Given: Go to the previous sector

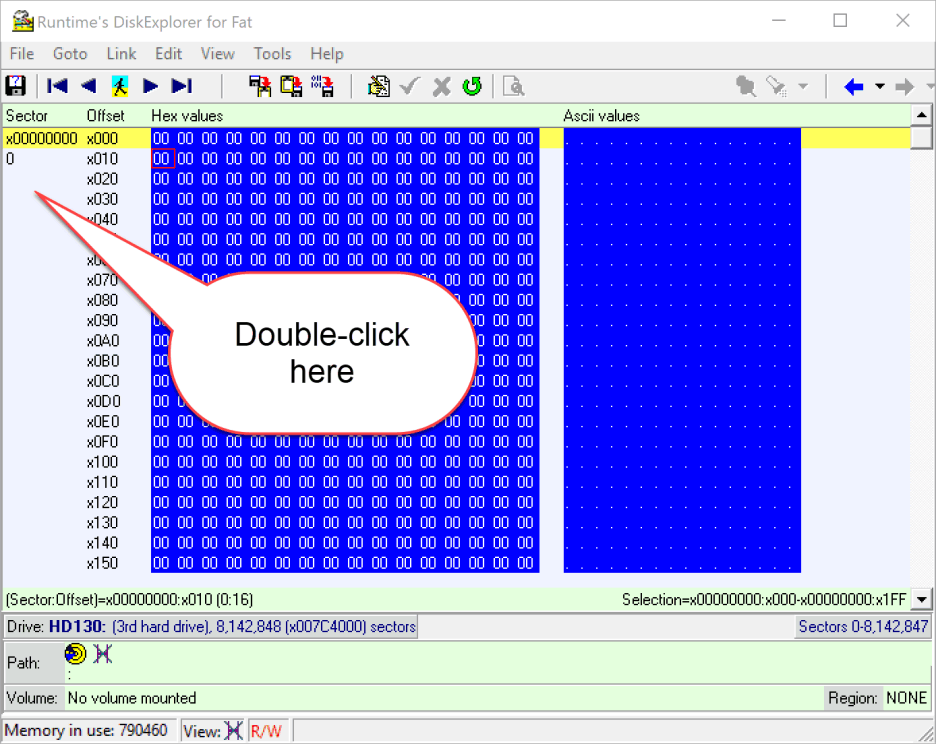Looking at the screenshot, I should click(88, 86).
